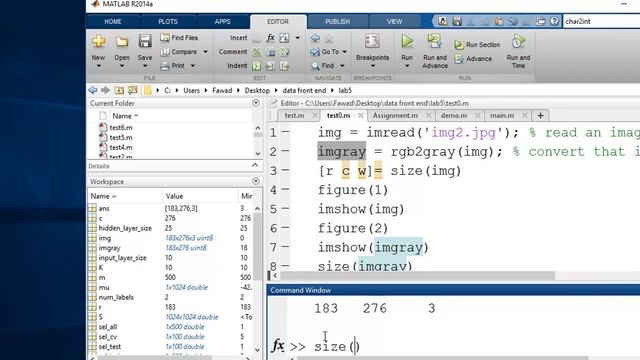The image size is (640, 360).
Task: Click the Advance button
Action: point(473,59)
